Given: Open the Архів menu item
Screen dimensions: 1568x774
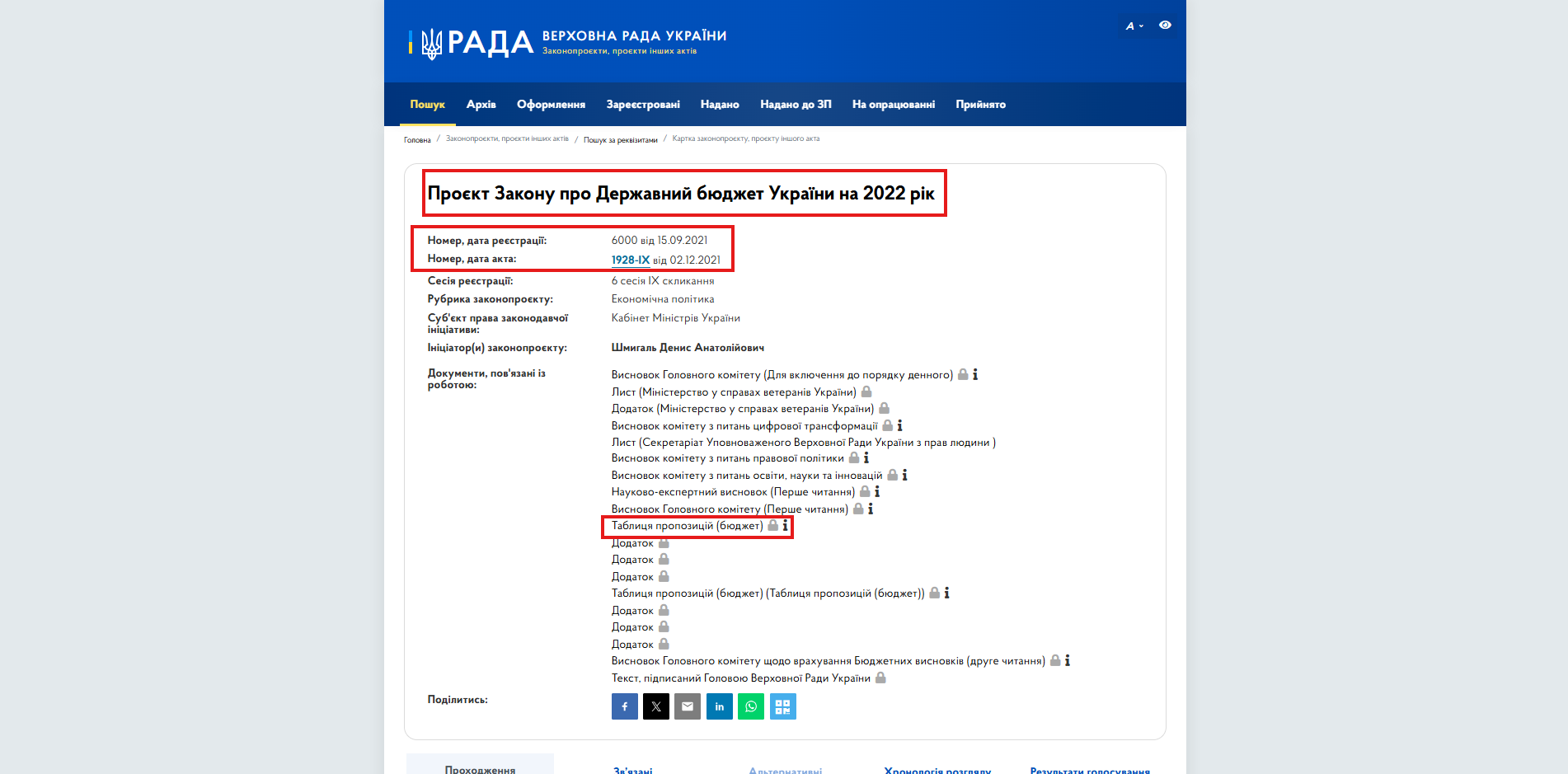Looking at the screenshot, I should pyautogui.click(x=481, y=104).
